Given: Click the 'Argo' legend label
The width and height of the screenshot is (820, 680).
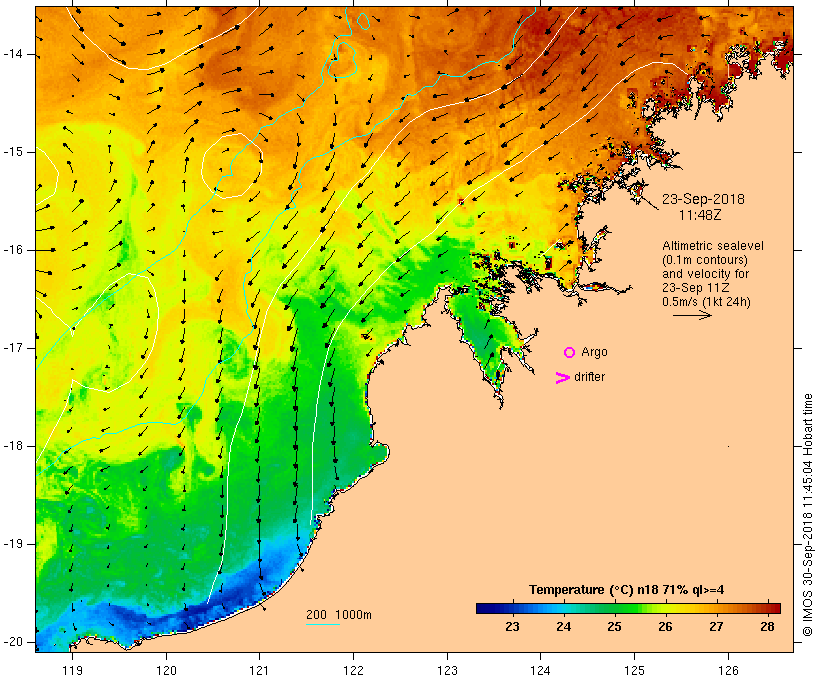Looking at the screenshot, I should click(594, 353).
